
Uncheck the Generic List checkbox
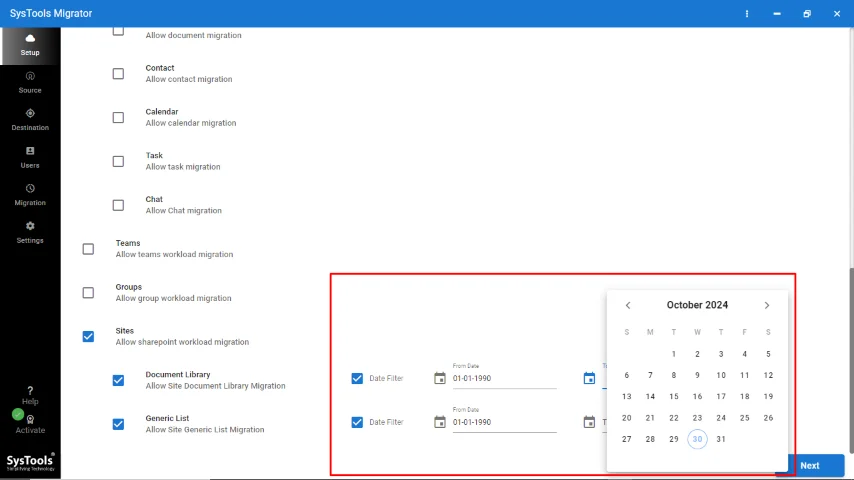coord(118,424)
